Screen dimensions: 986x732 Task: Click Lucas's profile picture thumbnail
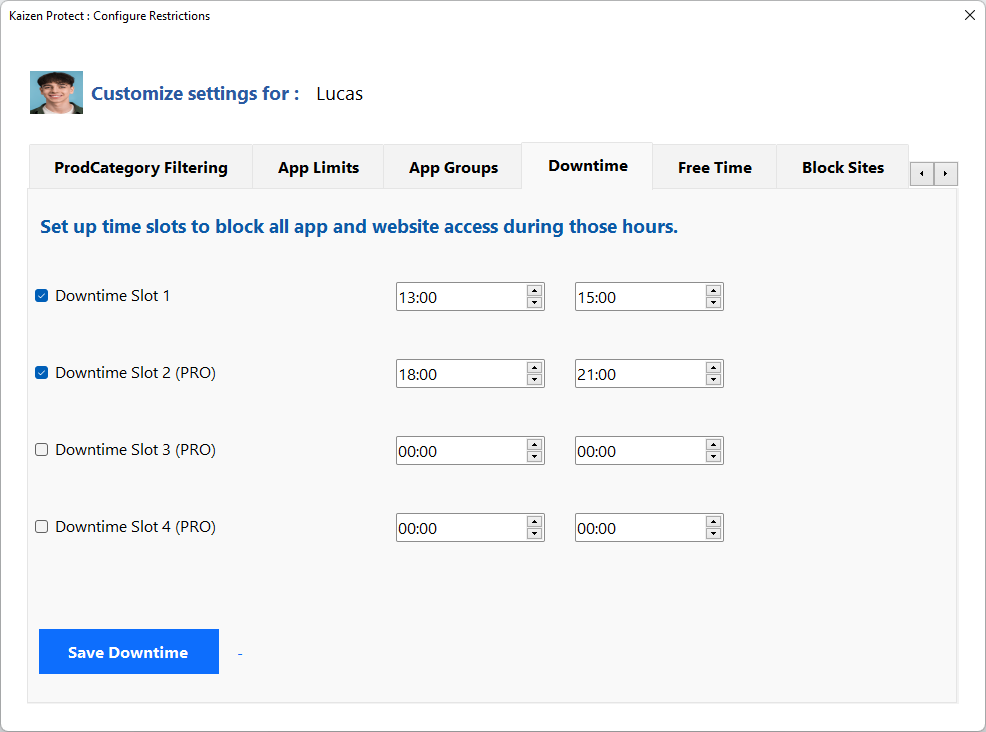(56, 93)
